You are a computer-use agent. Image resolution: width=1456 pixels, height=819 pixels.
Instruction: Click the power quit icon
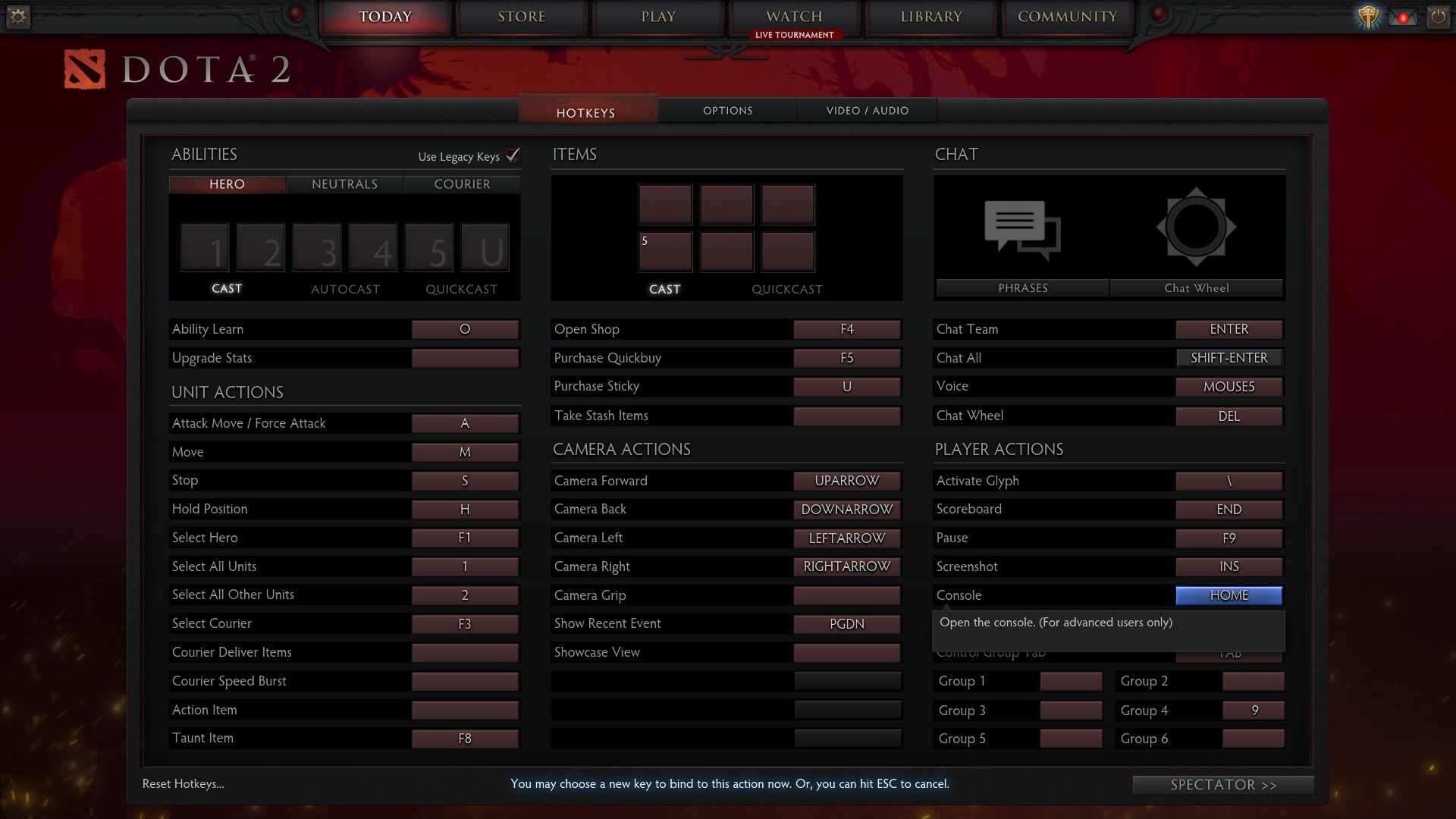click(x=1438, y=17)
